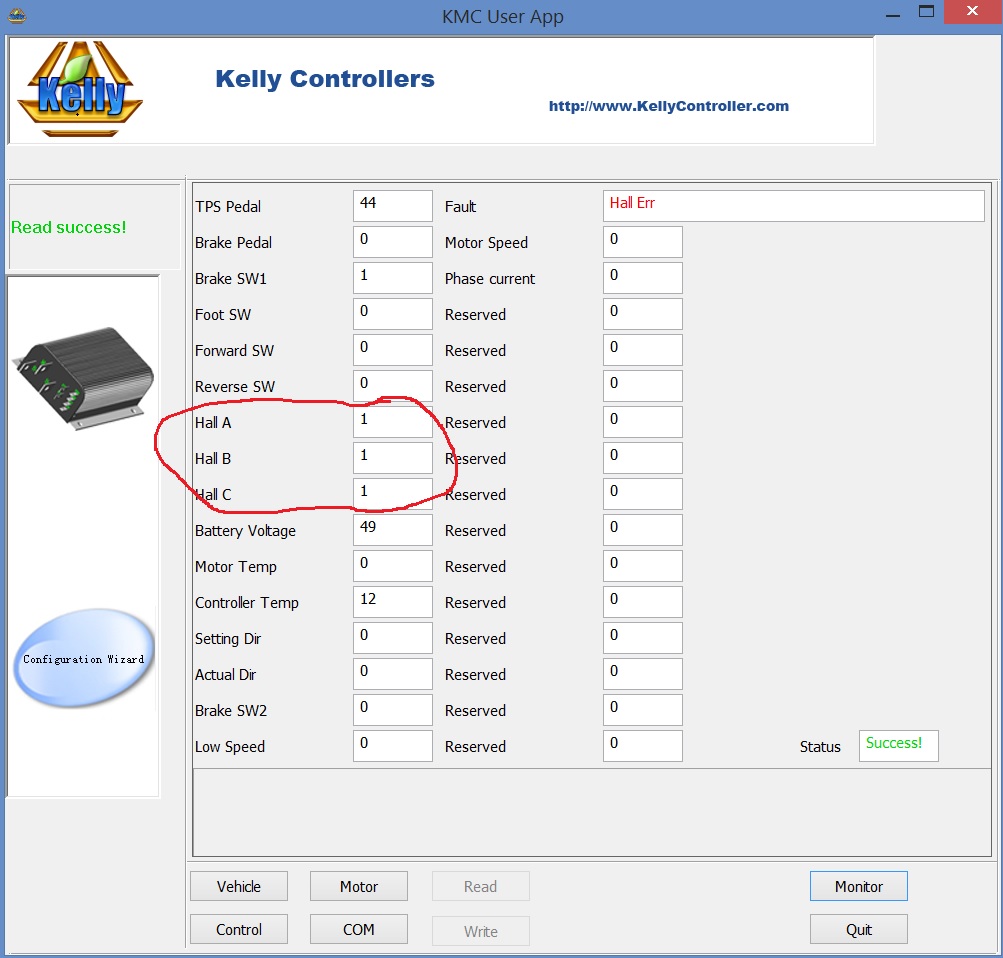The image size is (1003, 958).
Task: Click the Status field showing Success!
Action: (x=899, y=746)
